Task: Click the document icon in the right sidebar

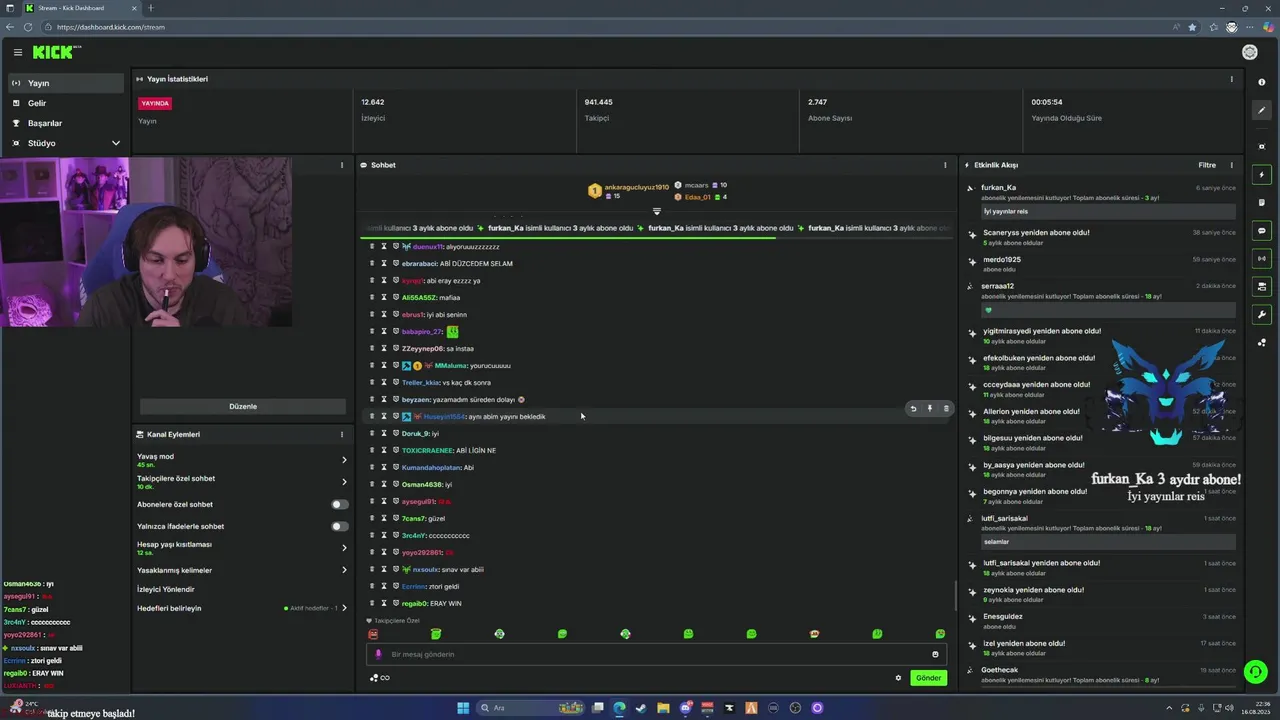Action: click(1262, 202)
